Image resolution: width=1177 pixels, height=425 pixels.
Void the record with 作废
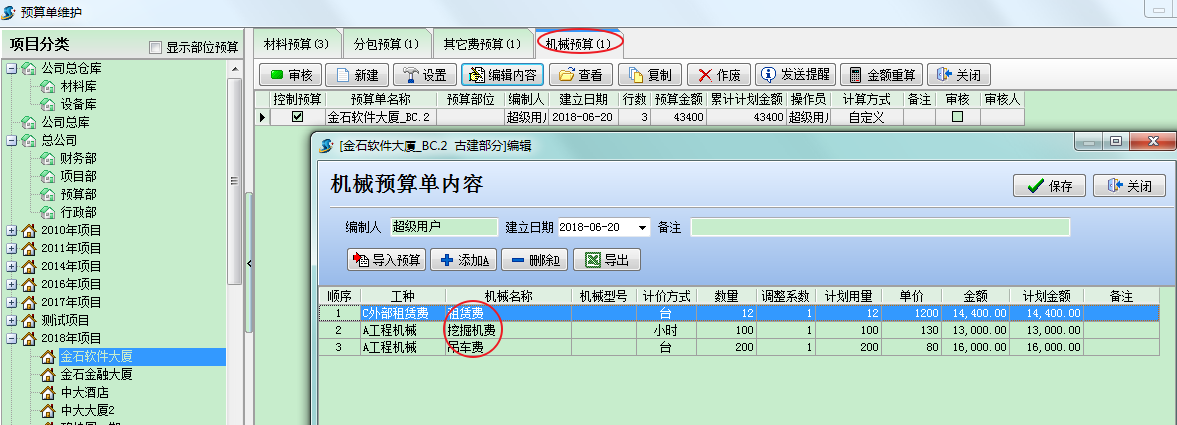click(718, 74)
